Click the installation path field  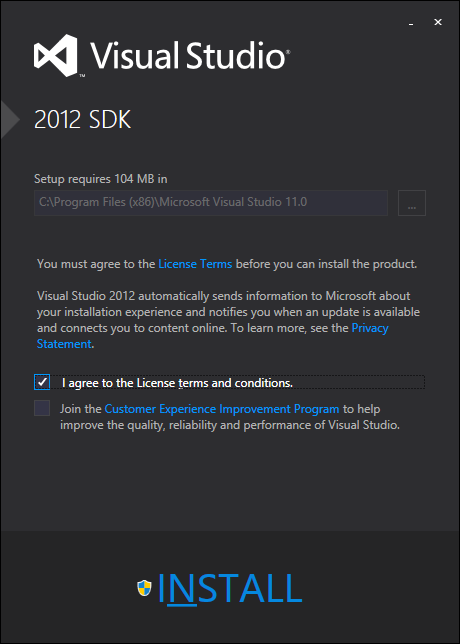tap(211, 203)
